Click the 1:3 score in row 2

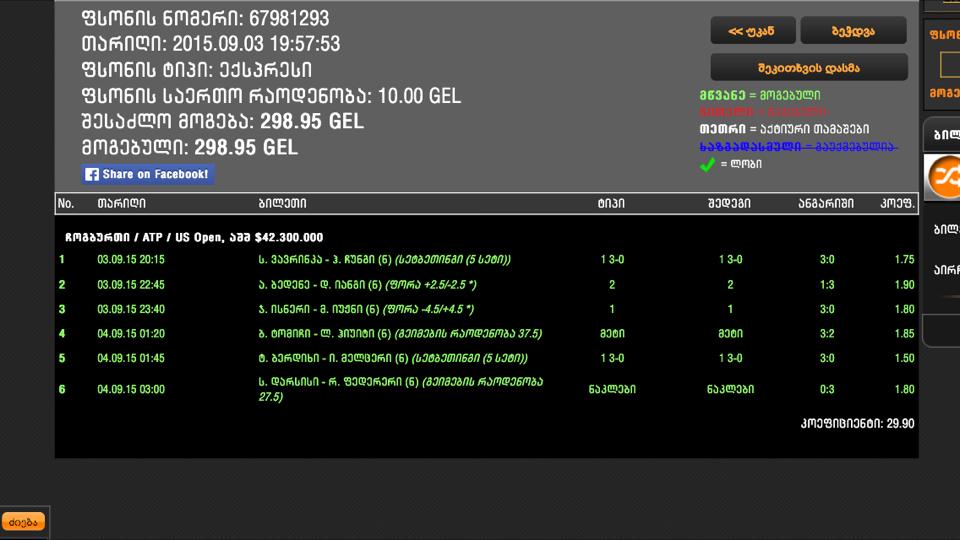[x=827, y=285]
